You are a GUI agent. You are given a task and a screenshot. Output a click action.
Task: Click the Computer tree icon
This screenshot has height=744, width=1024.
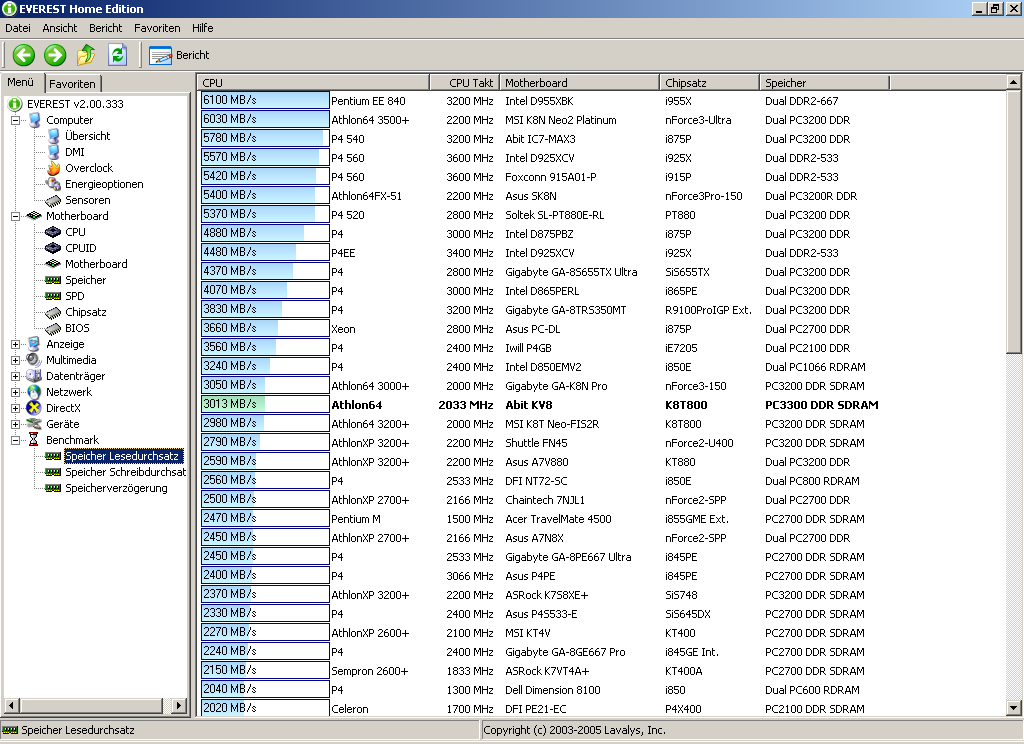[35, 120]
